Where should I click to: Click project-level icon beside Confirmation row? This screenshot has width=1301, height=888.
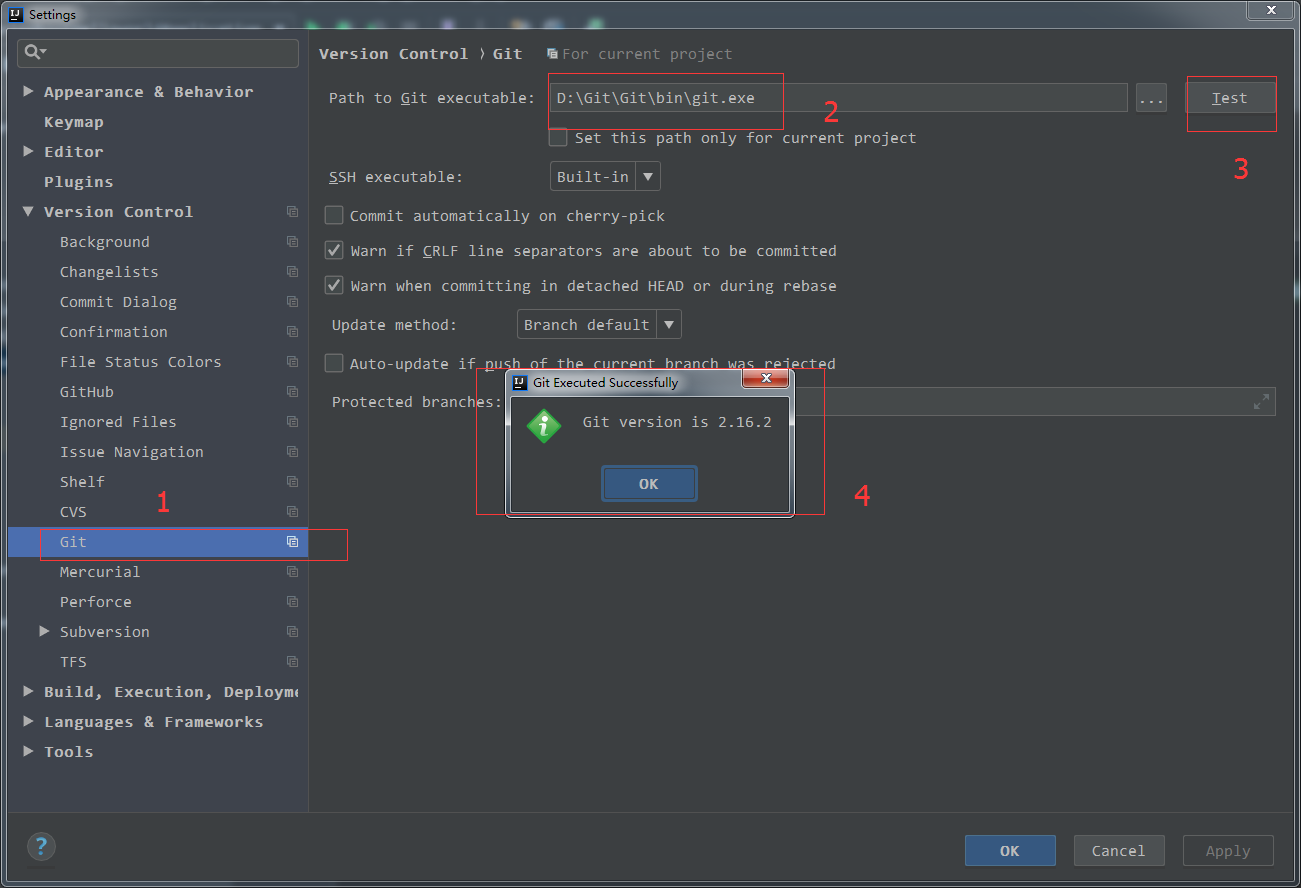(292, 332)
